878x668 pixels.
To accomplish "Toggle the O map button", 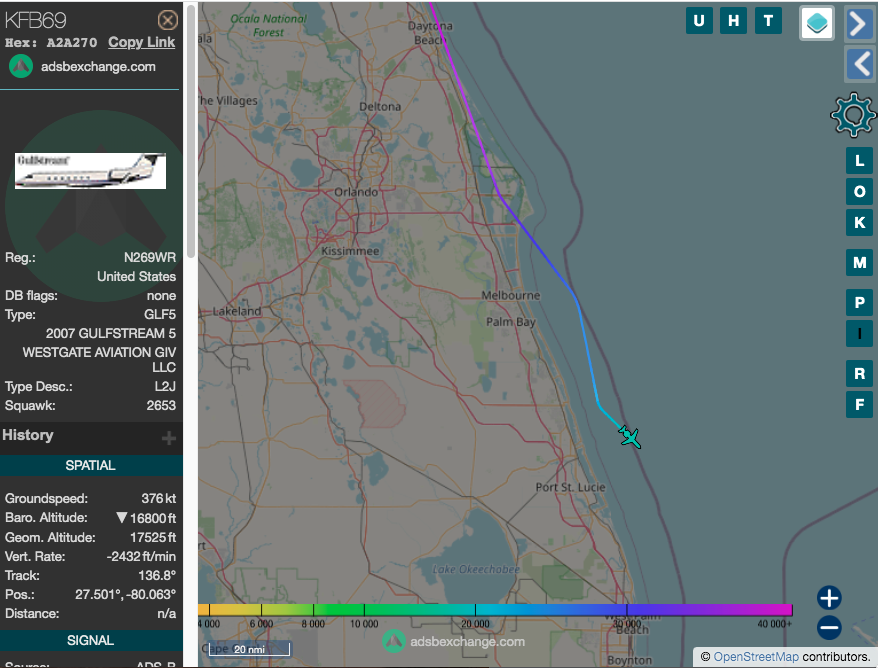I will [860, 191].
